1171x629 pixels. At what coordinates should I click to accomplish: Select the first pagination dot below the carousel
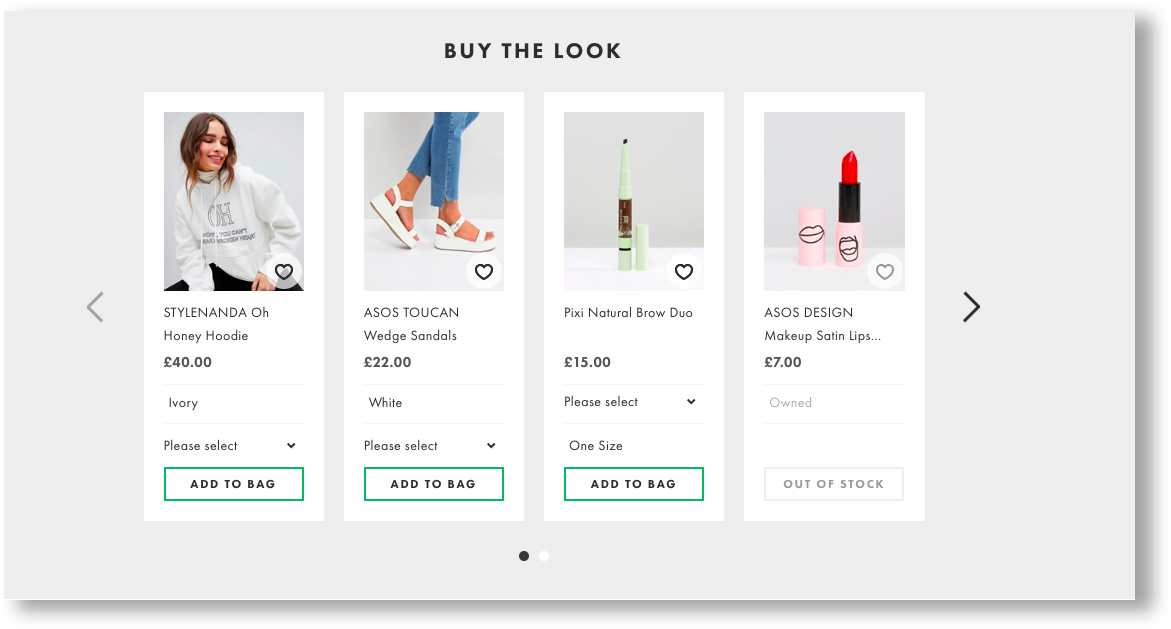[524, 556]
